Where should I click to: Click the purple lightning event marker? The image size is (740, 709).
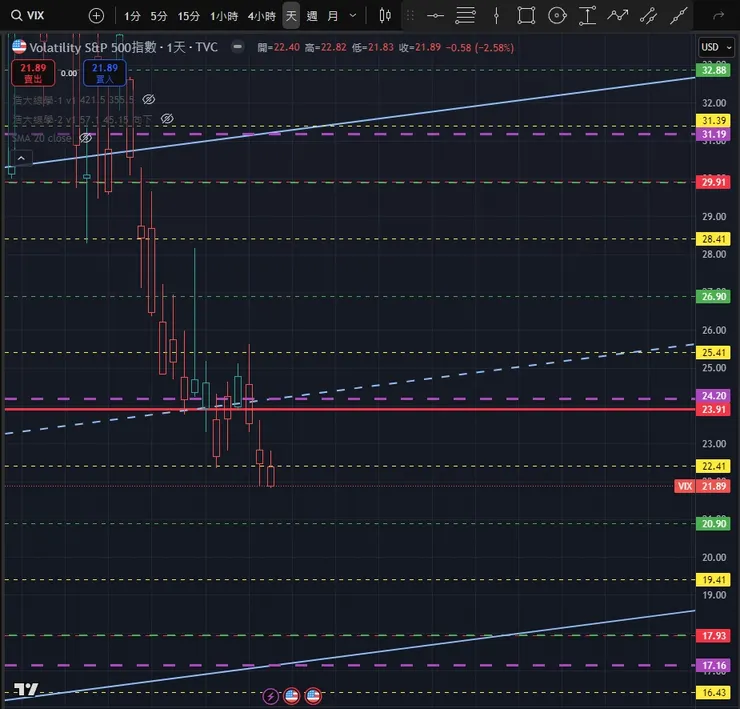point(270,696)
